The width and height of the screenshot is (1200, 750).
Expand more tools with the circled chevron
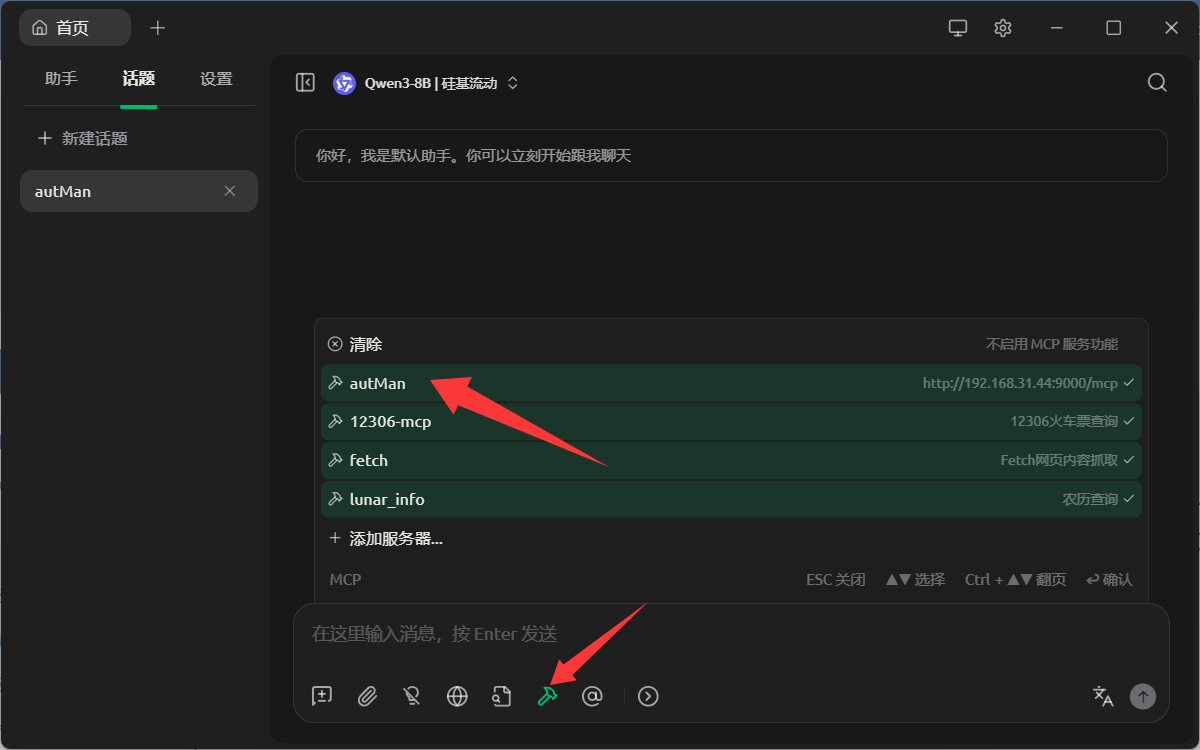click(648, 696)
